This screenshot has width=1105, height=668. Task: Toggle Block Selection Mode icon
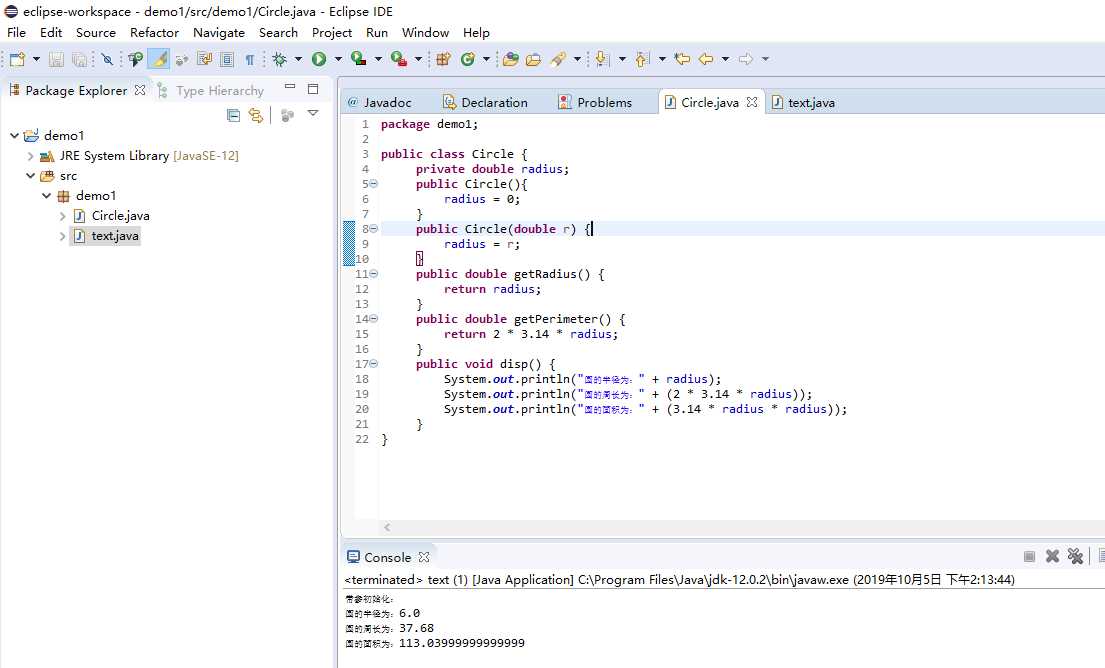[227, 59]
